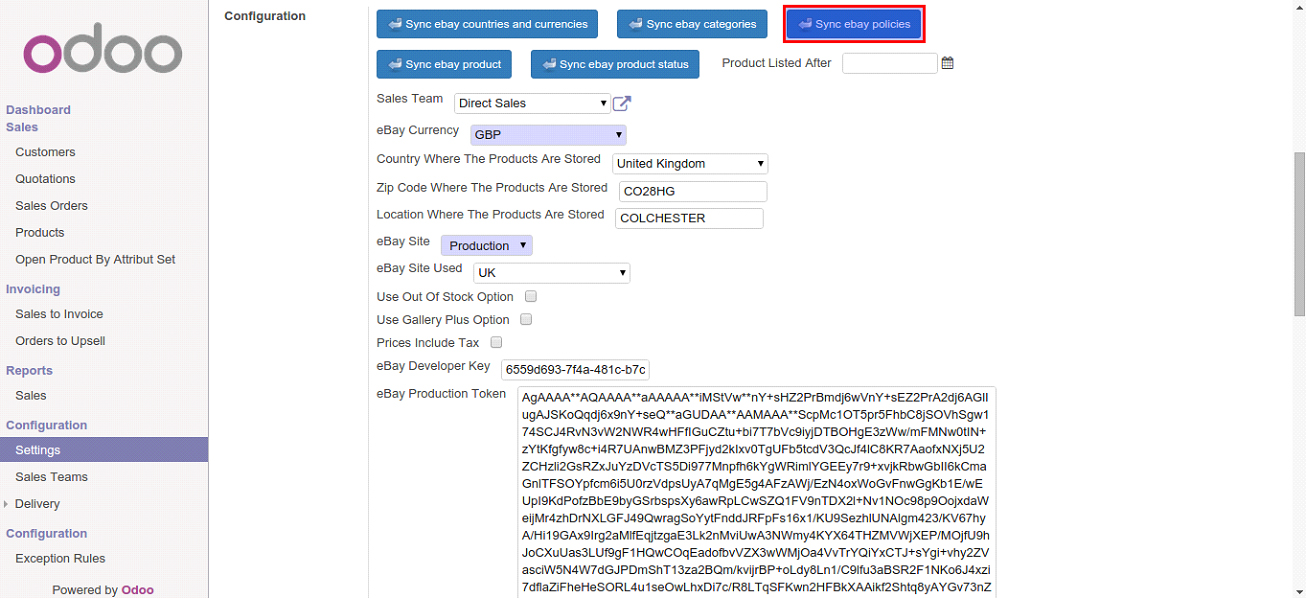
Task: Select Settings in the sidebar
Action: (x=104, y=450)
